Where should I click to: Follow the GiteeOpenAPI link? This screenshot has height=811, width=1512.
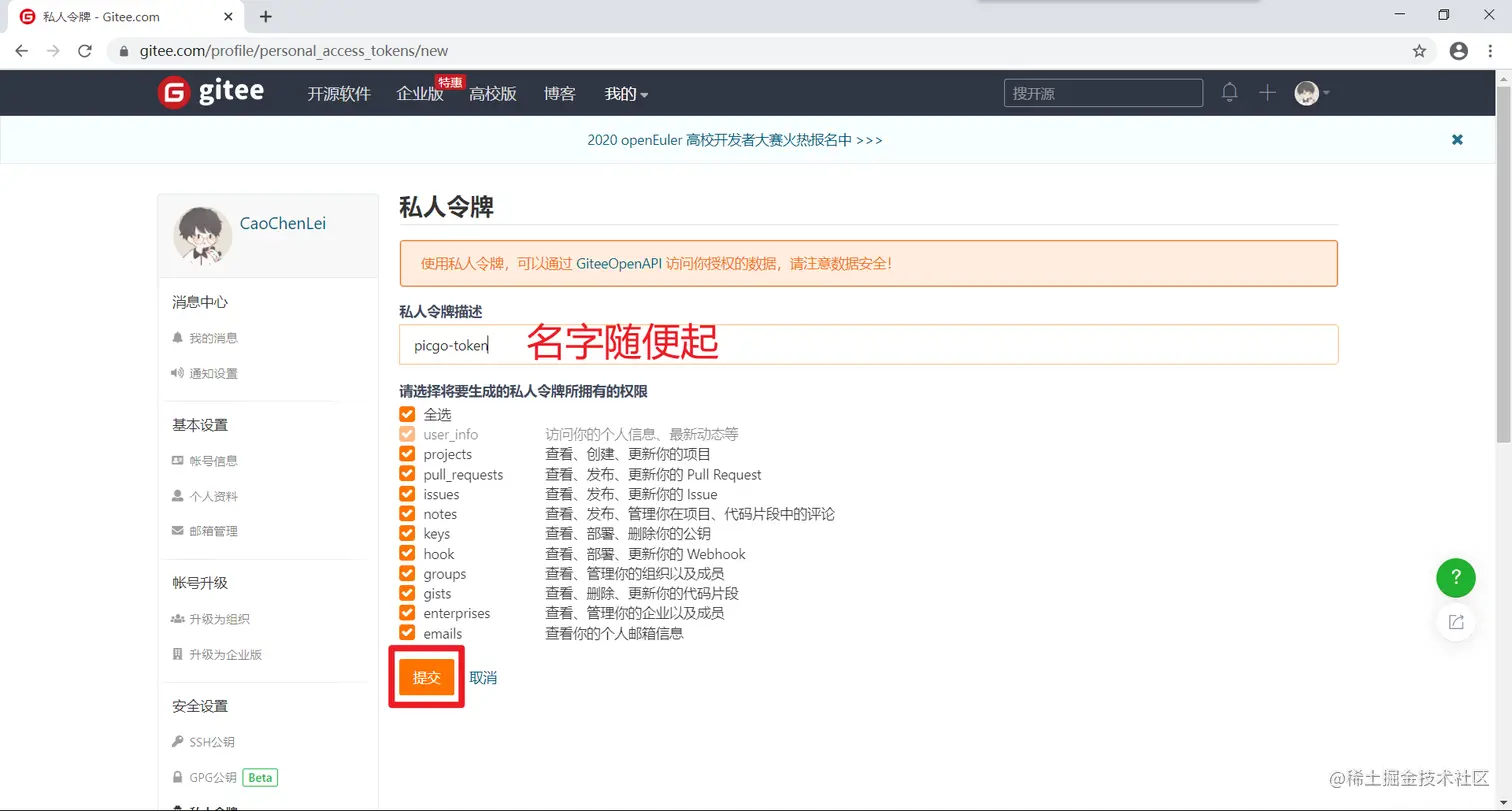coord(619,264)
